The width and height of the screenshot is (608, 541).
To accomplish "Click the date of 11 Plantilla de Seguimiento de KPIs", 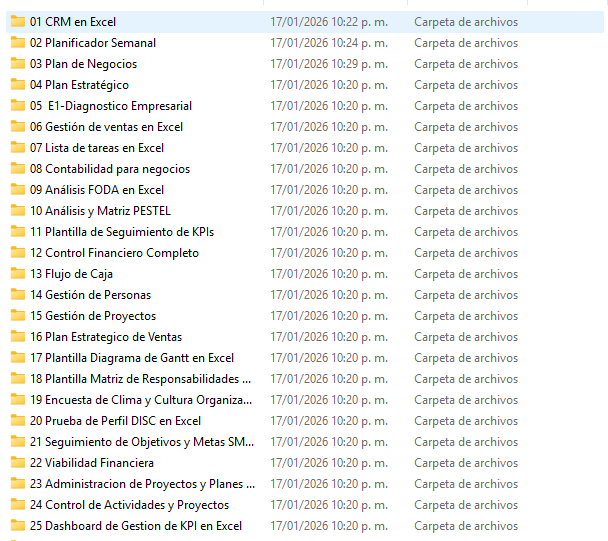I will pos(328,232).
